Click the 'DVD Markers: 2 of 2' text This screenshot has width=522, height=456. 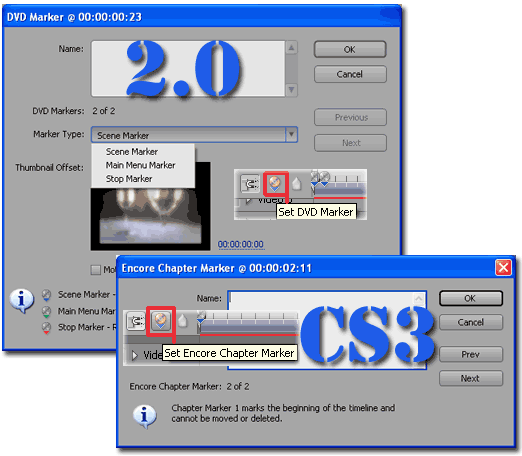click(74, 111)
